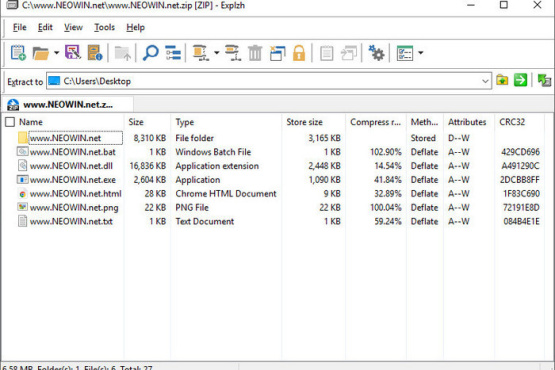Open the Help menu

click(135, 27)
